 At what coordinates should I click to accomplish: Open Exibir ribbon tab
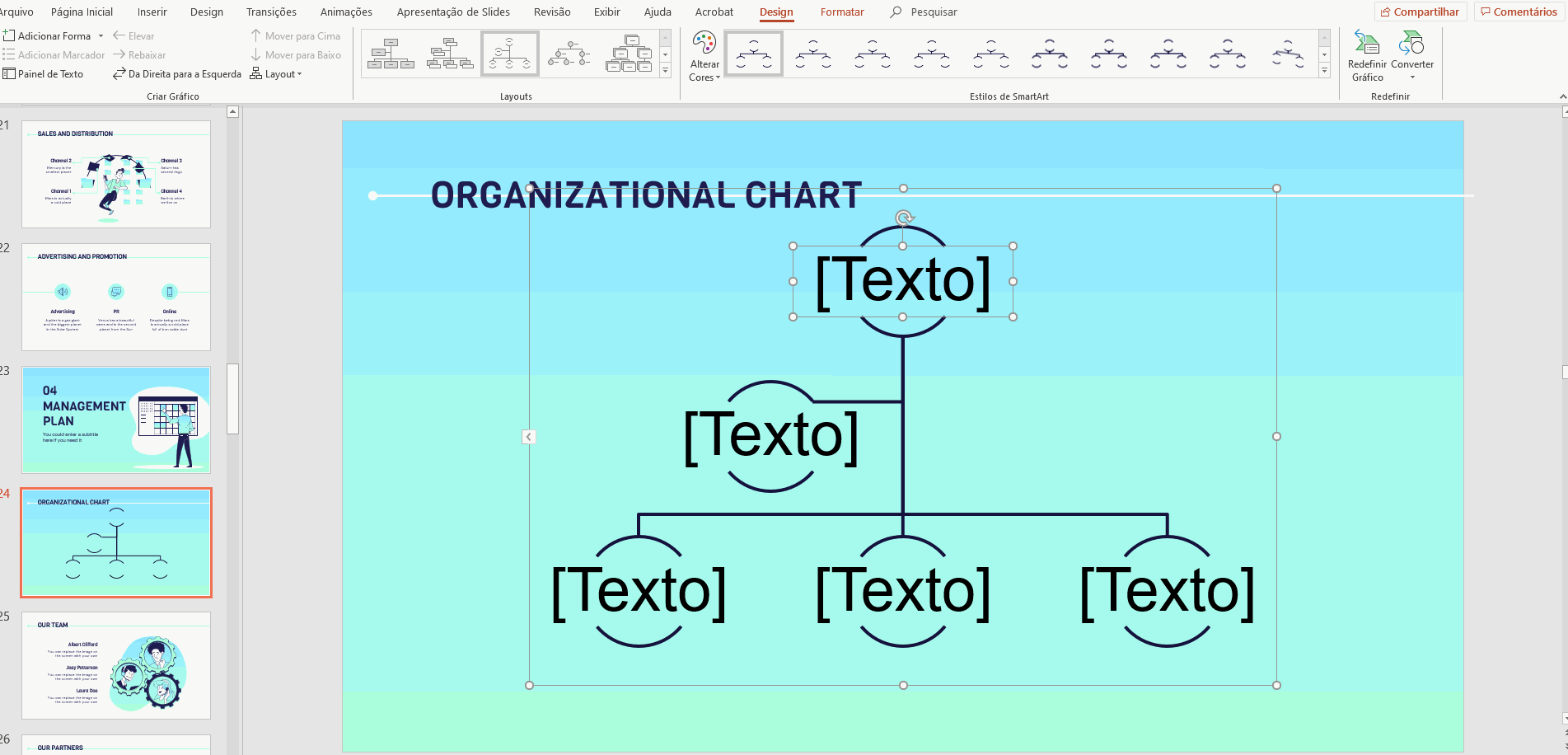pyautogui.click(x=607, y=12)
